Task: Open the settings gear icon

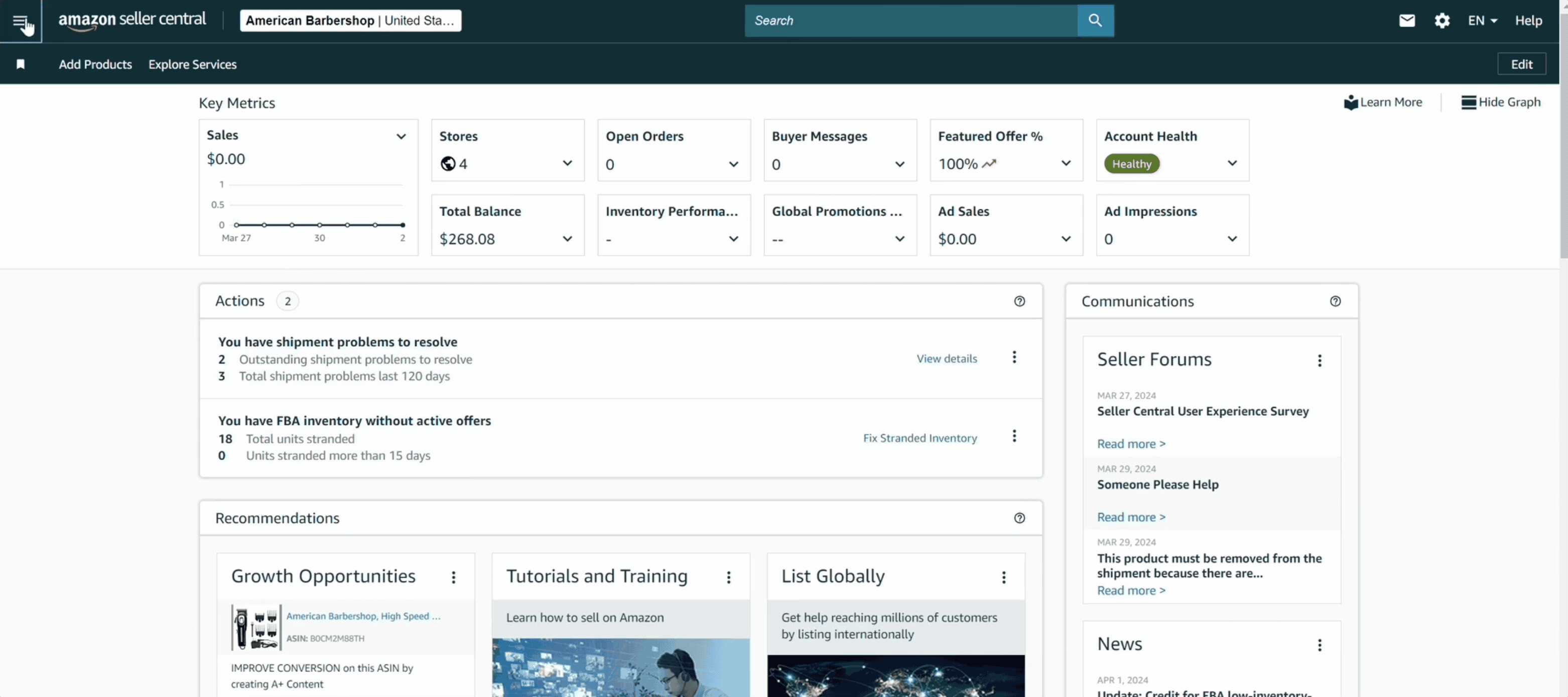Action: coord(1442,21)
